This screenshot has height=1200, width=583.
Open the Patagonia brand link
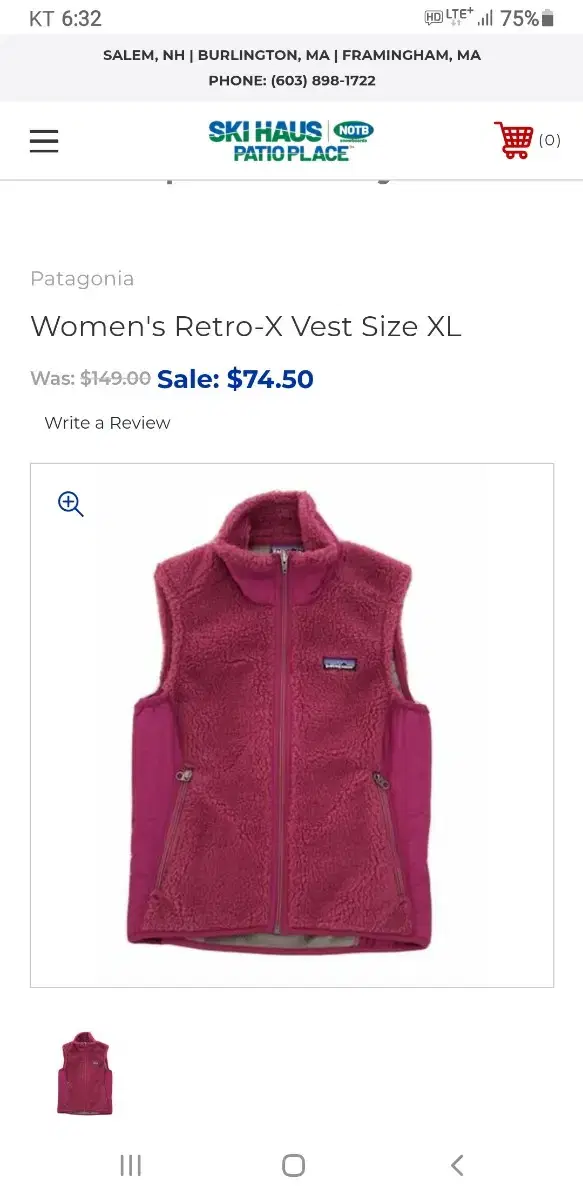click(82, 279)
